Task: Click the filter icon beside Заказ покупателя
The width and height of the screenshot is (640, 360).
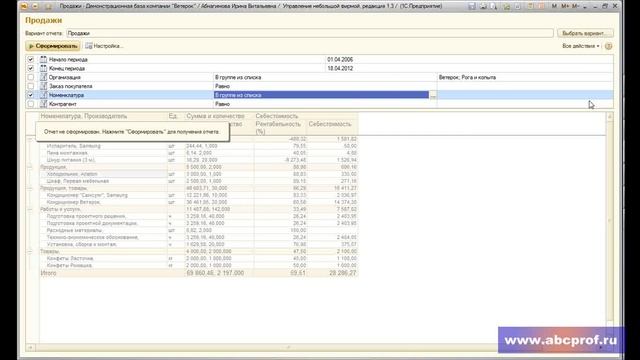Action: pyautogui.click(x=43, y=86)
